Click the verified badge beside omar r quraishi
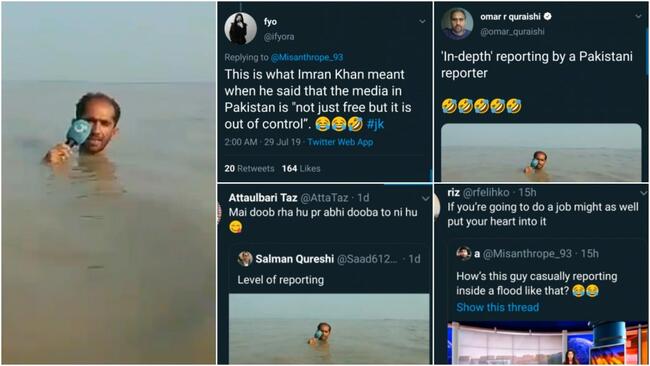Screen dimensions: 650x366 (x=548, y=17)
